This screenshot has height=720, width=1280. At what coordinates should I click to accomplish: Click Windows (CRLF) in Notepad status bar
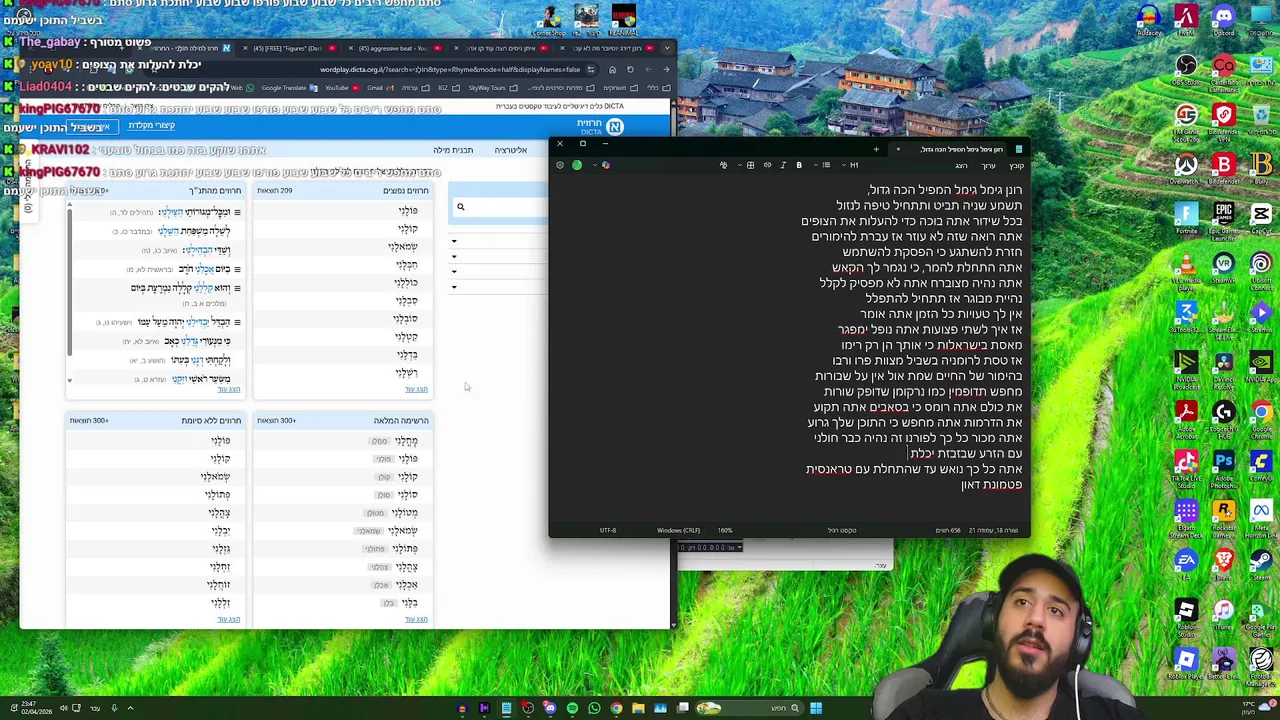click(678, 530)
